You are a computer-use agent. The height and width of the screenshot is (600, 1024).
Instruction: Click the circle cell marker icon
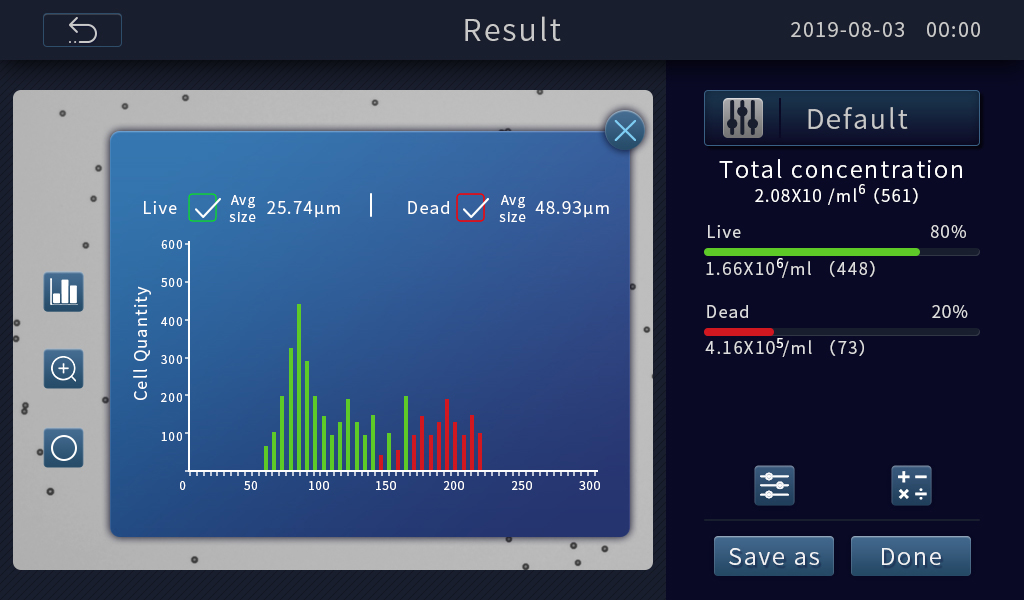(x=63, y=448)
